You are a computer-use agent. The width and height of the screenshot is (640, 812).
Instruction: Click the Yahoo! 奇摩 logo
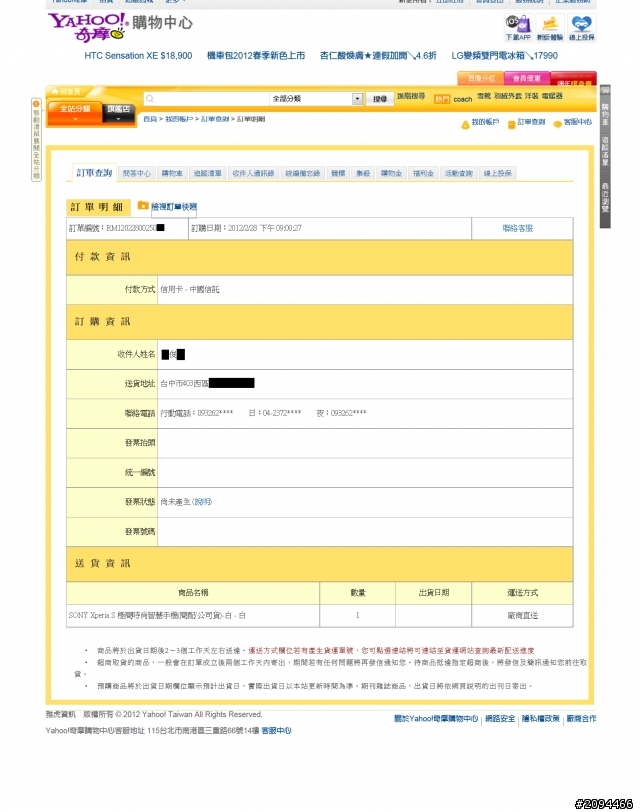coord(88,26)
